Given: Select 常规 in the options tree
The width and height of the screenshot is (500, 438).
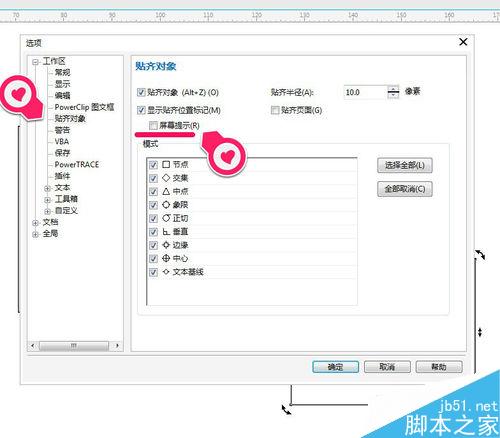Looking at the screenshot, I should tap(62, 72).
